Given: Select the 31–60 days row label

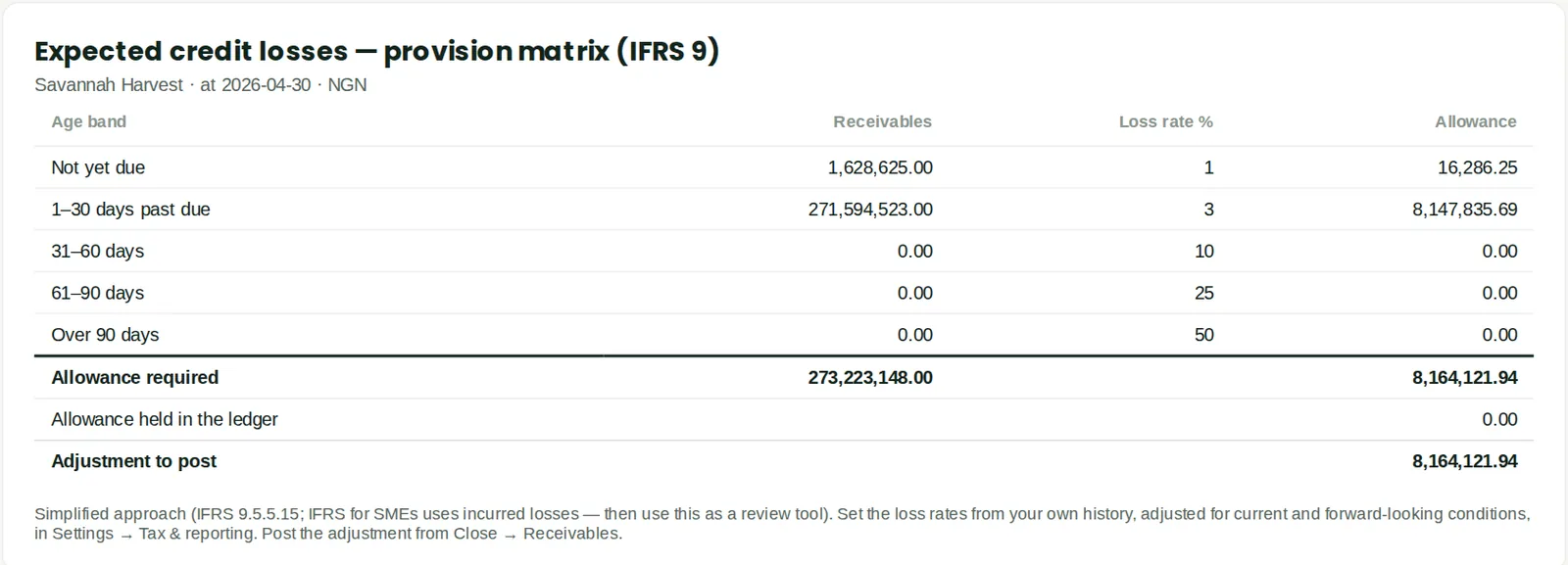Looking at the screenshot, I should click(x=97, y=252).
